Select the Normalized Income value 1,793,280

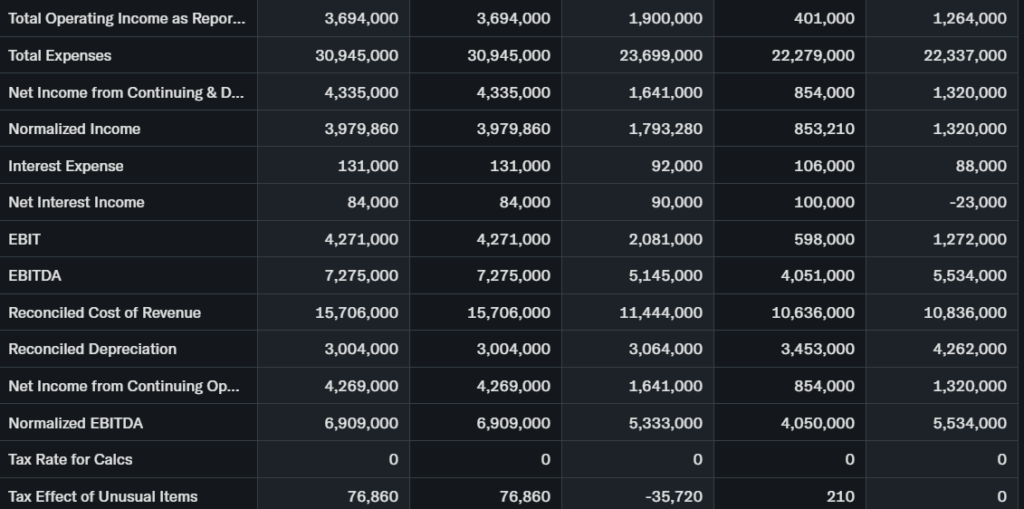click(x=665, y=129)
